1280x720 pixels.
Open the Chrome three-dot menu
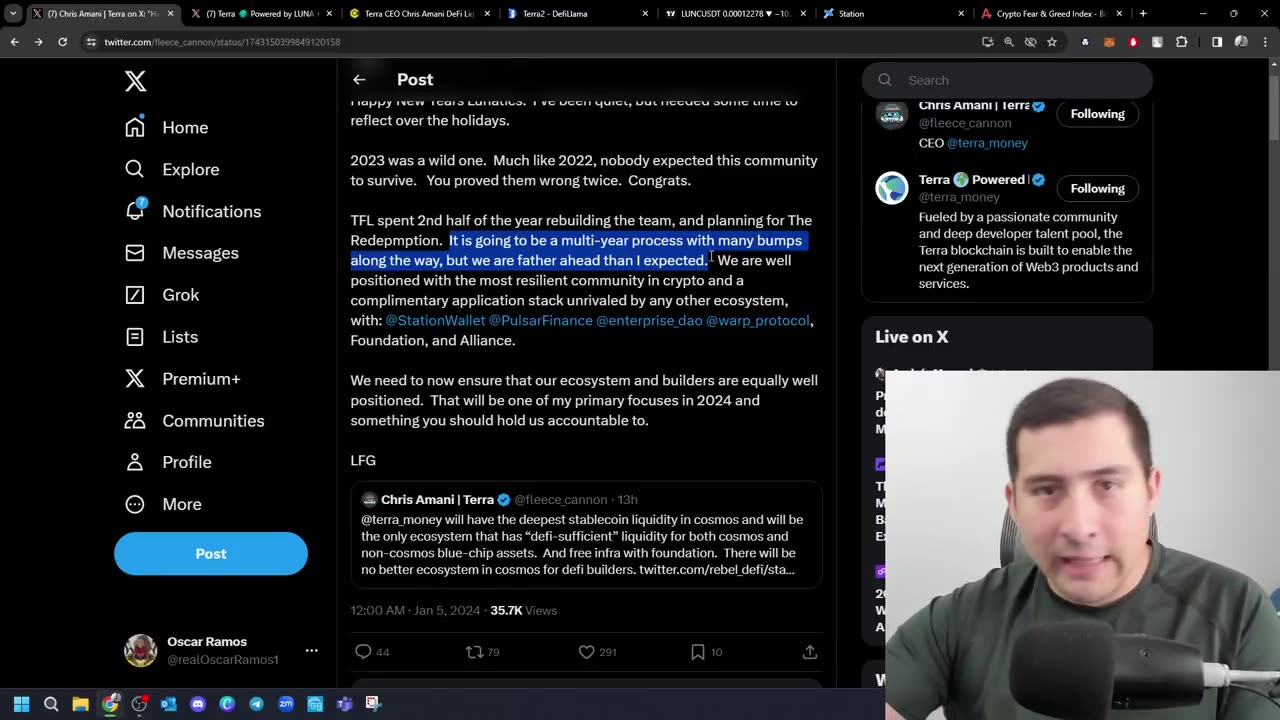click(1265, 42)
